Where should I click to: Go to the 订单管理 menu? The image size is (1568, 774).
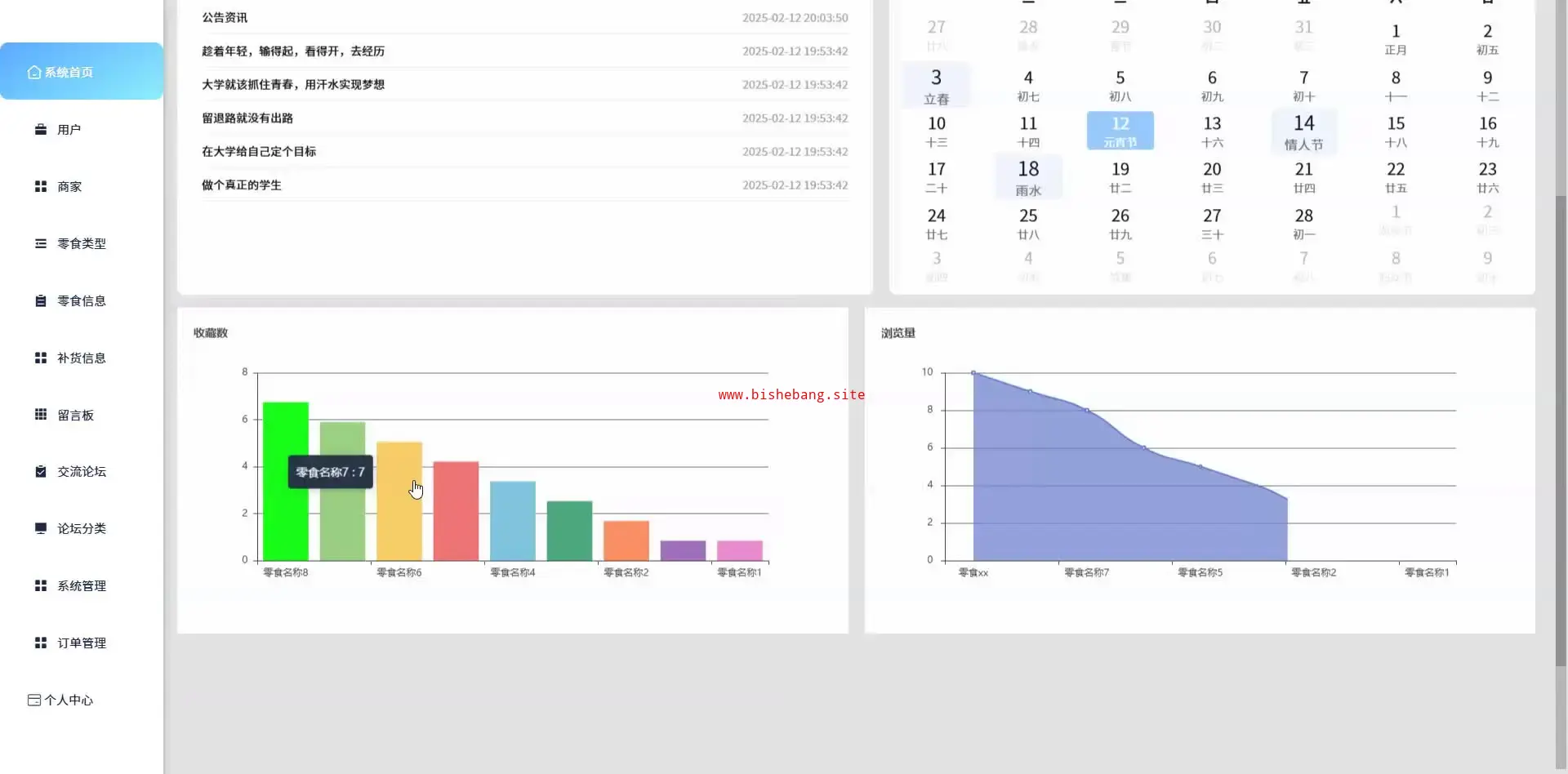coord(82,643)
